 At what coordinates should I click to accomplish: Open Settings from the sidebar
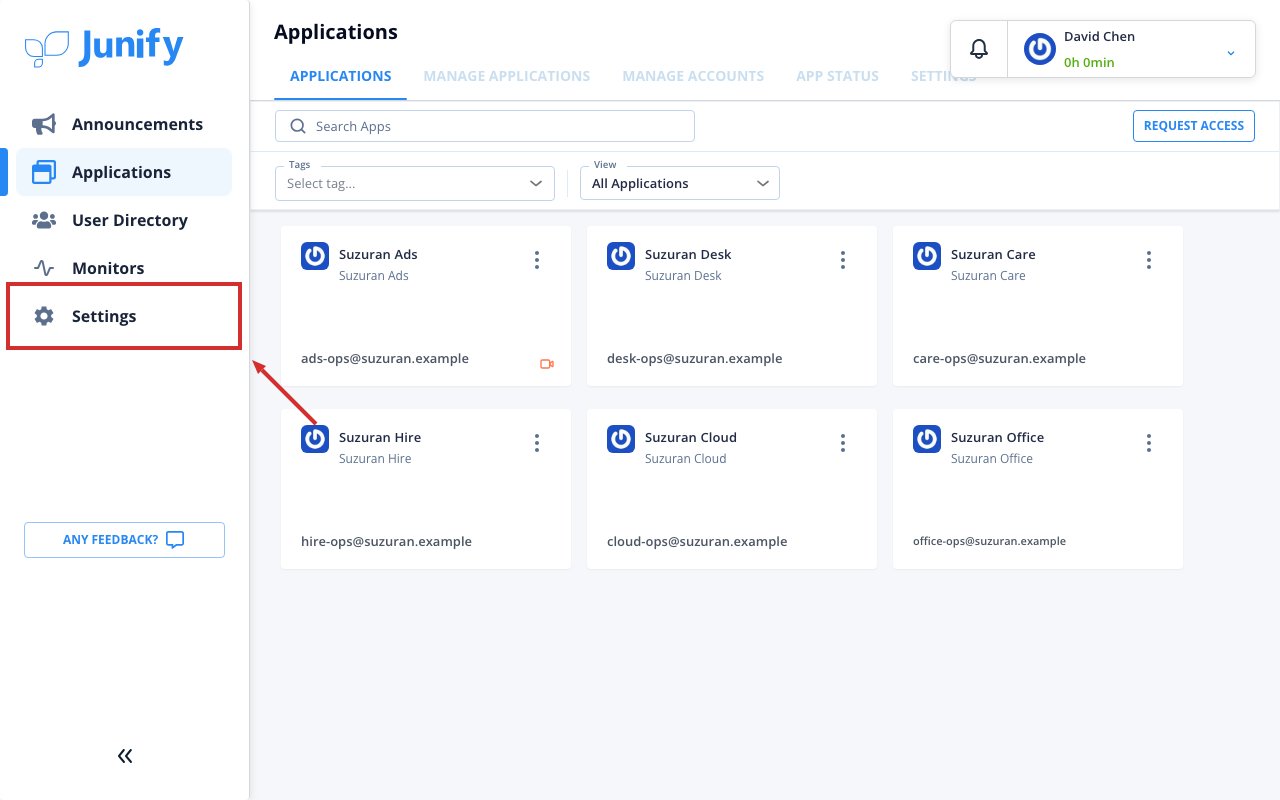coord(124,316)
